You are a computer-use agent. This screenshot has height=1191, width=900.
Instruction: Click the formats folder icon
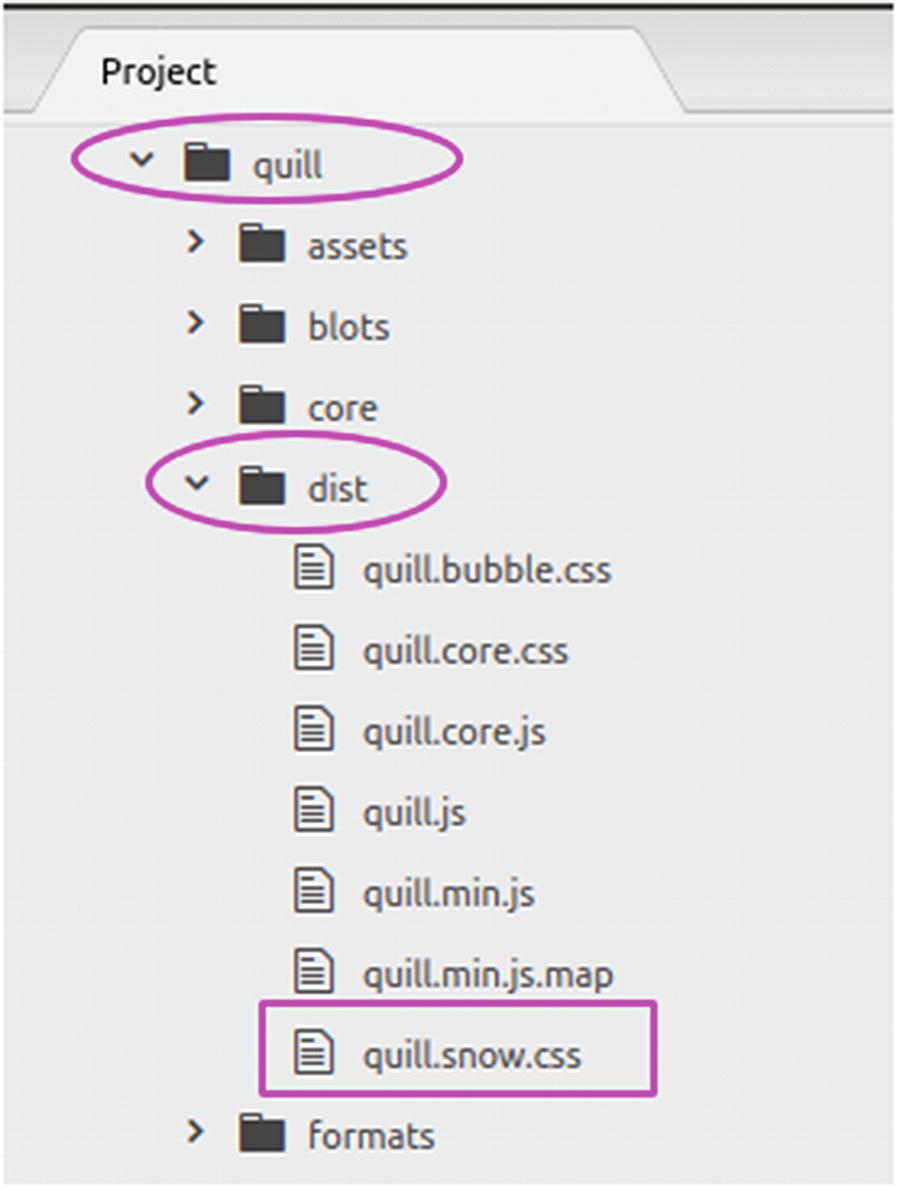263,1134
